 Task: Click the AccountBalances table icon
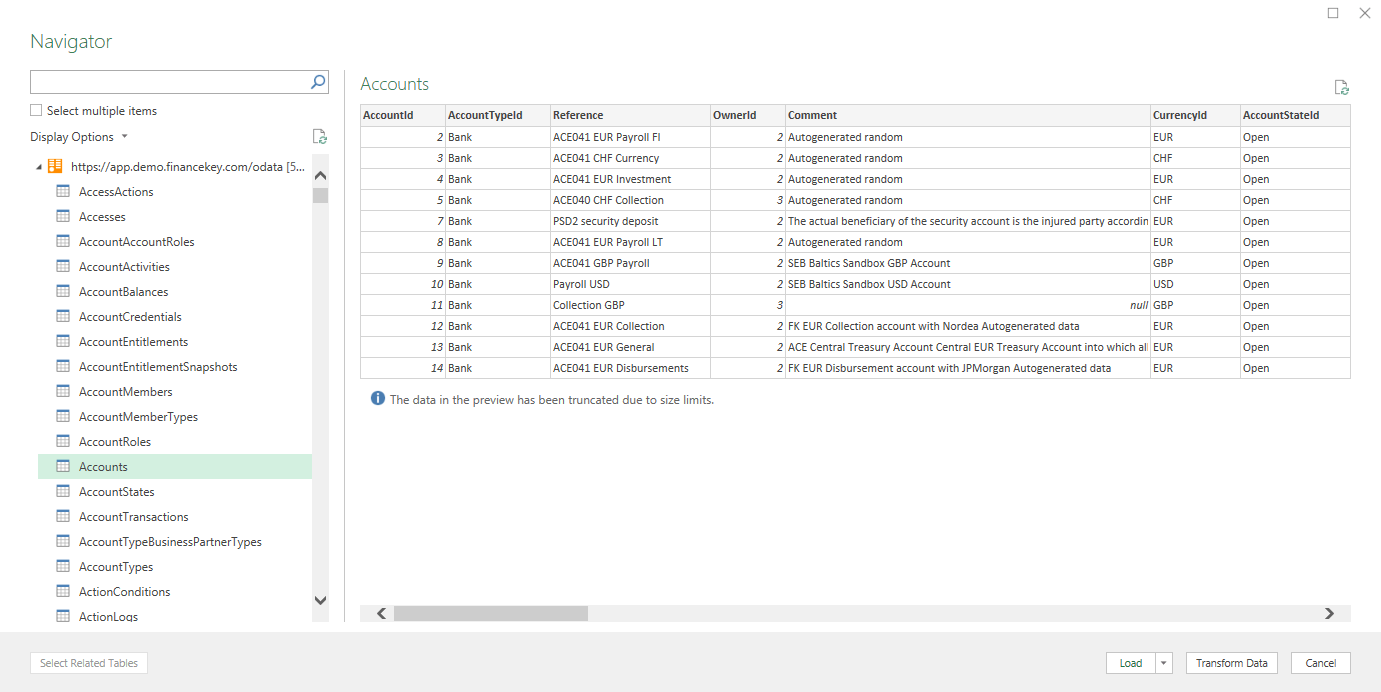(63, 292)
